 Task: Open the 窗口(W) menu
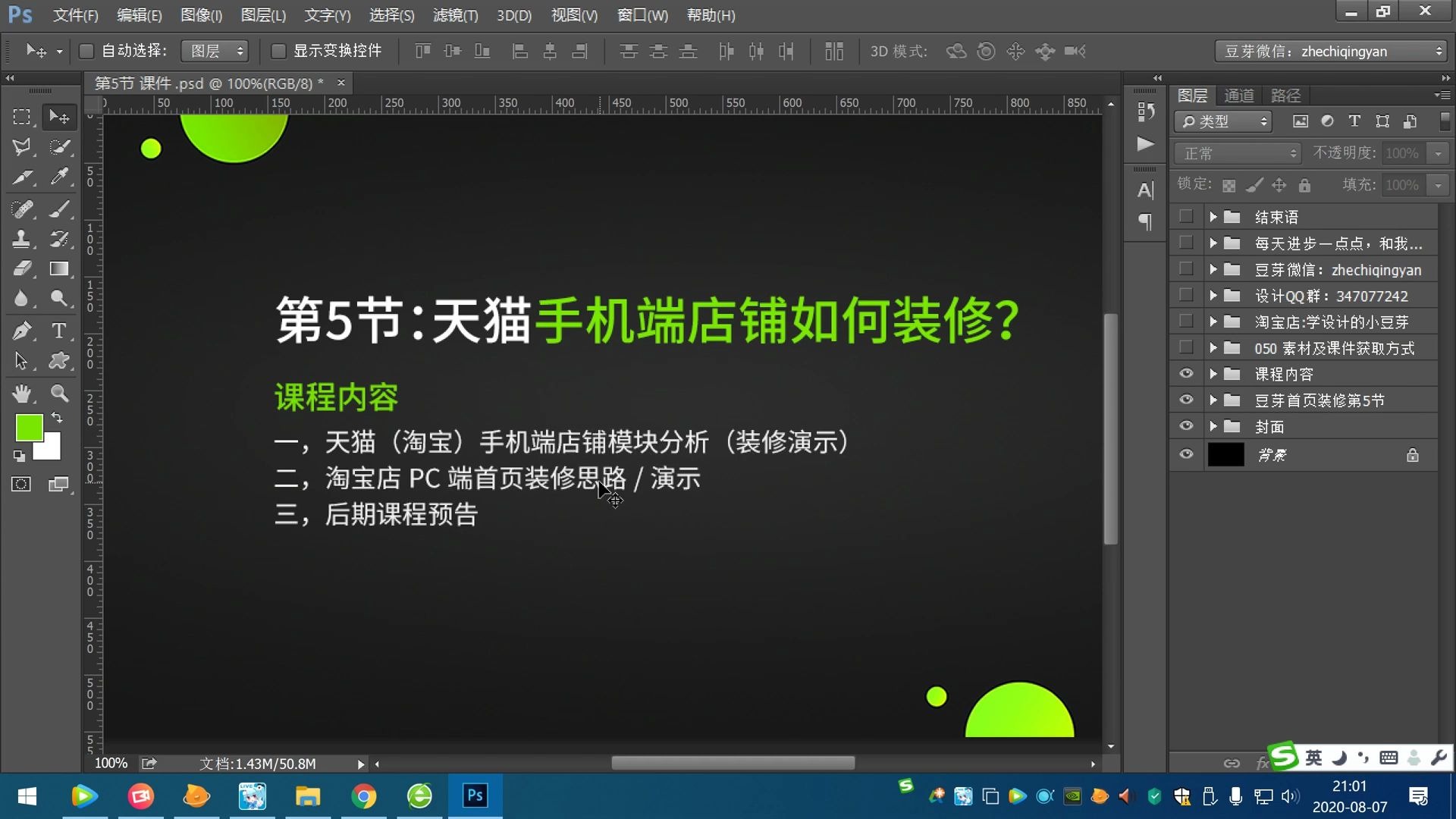pos(642,15)
